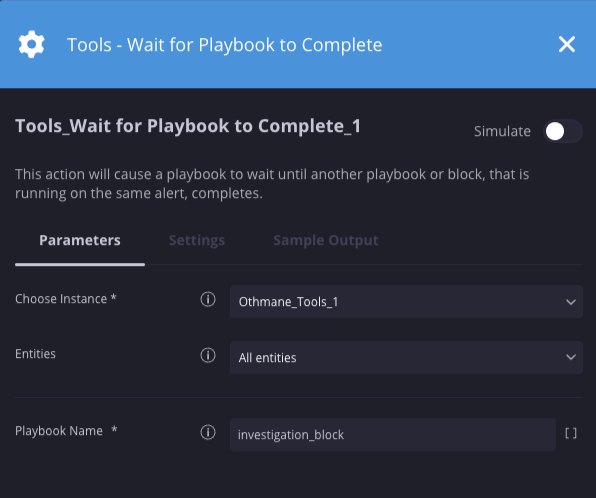
Task: Click the chevron arrow of Choose Instance
Action: [x=571, y=302]
